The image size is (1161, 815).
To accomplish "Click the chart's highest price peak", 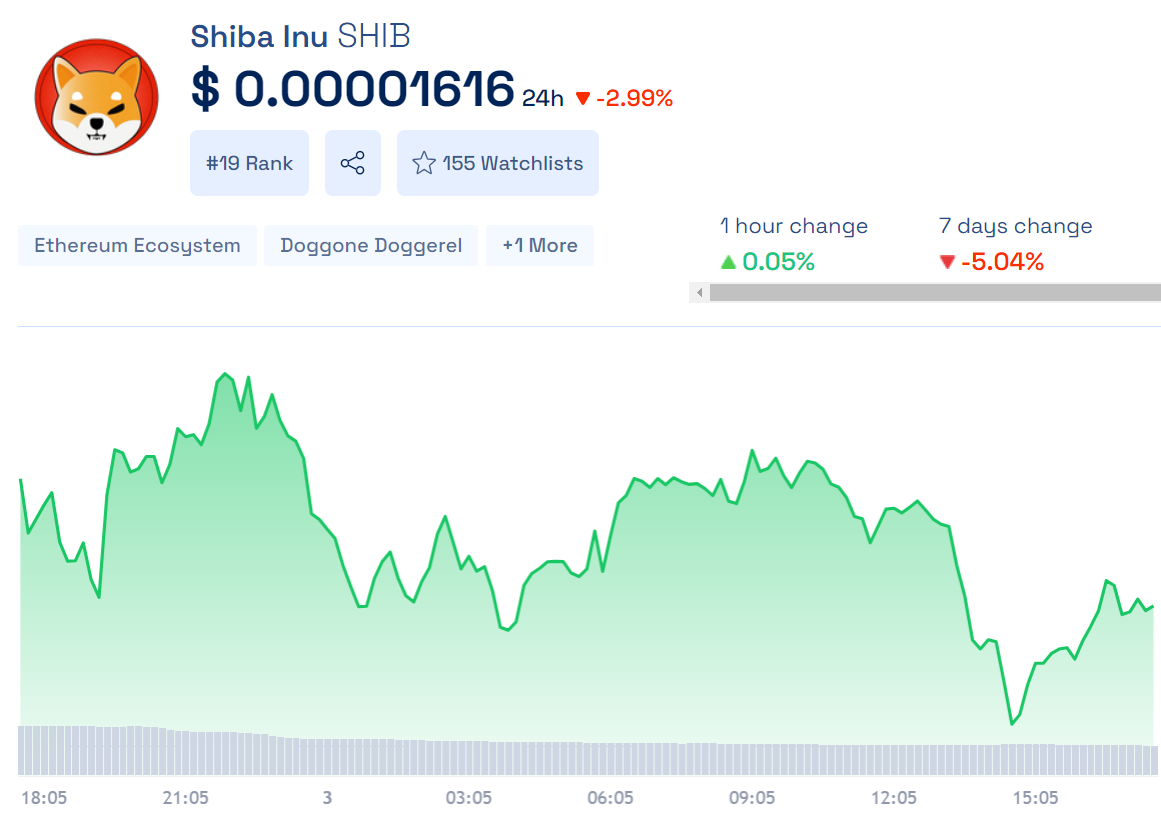I will point(225,375).
